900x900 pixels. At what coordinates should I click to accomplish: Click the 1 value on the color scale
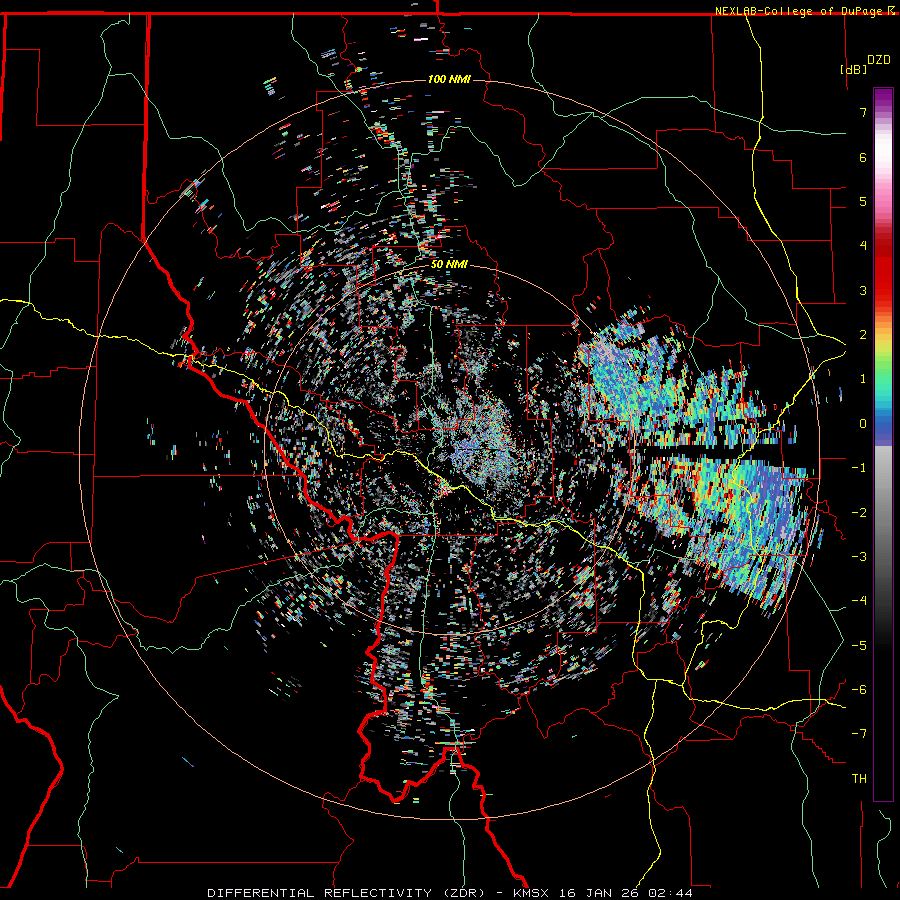(863, 379)
